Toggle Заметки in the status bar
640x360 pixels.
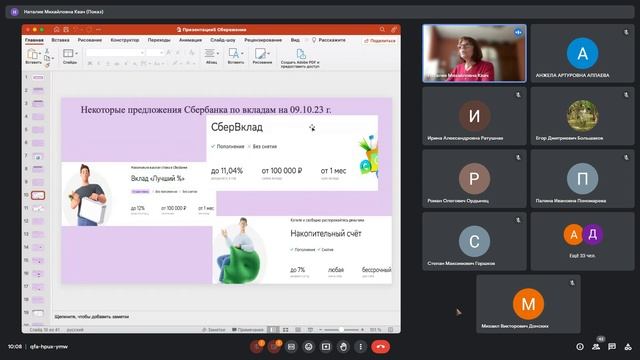214,329
